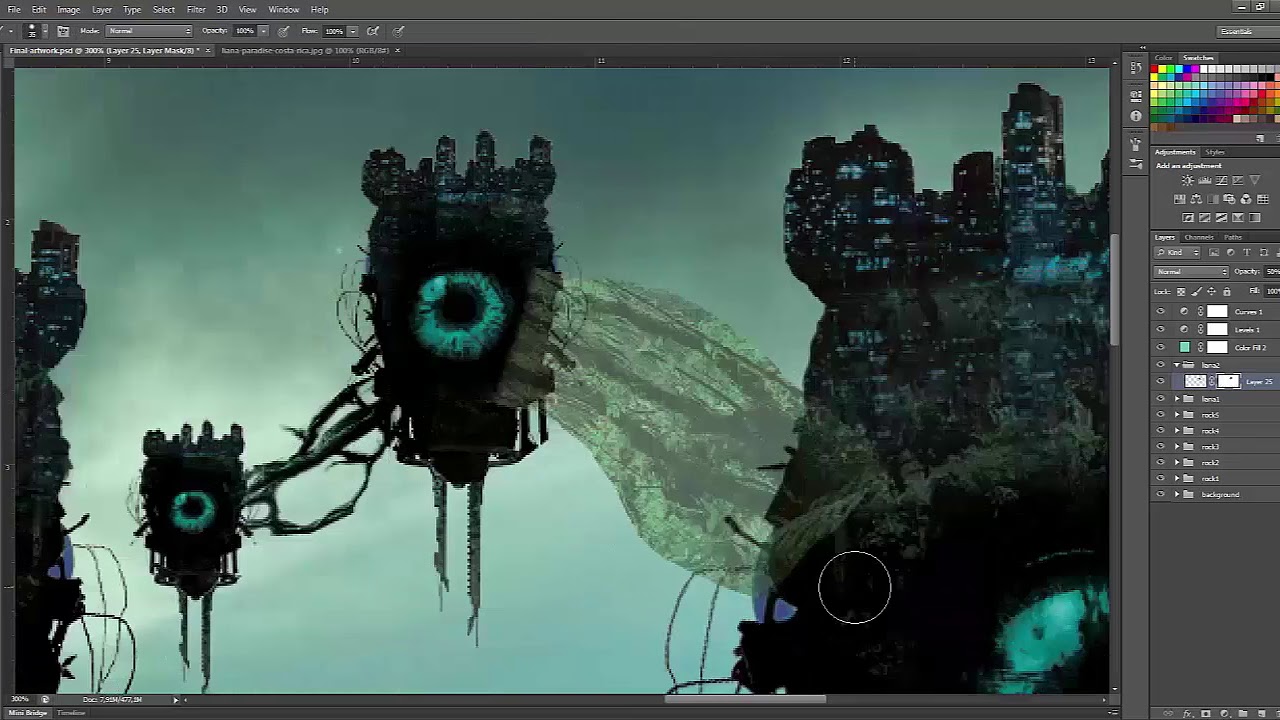The image size is (1280, 720).
Task: Switch to the Color panel tab
Action: point(1163,58)
